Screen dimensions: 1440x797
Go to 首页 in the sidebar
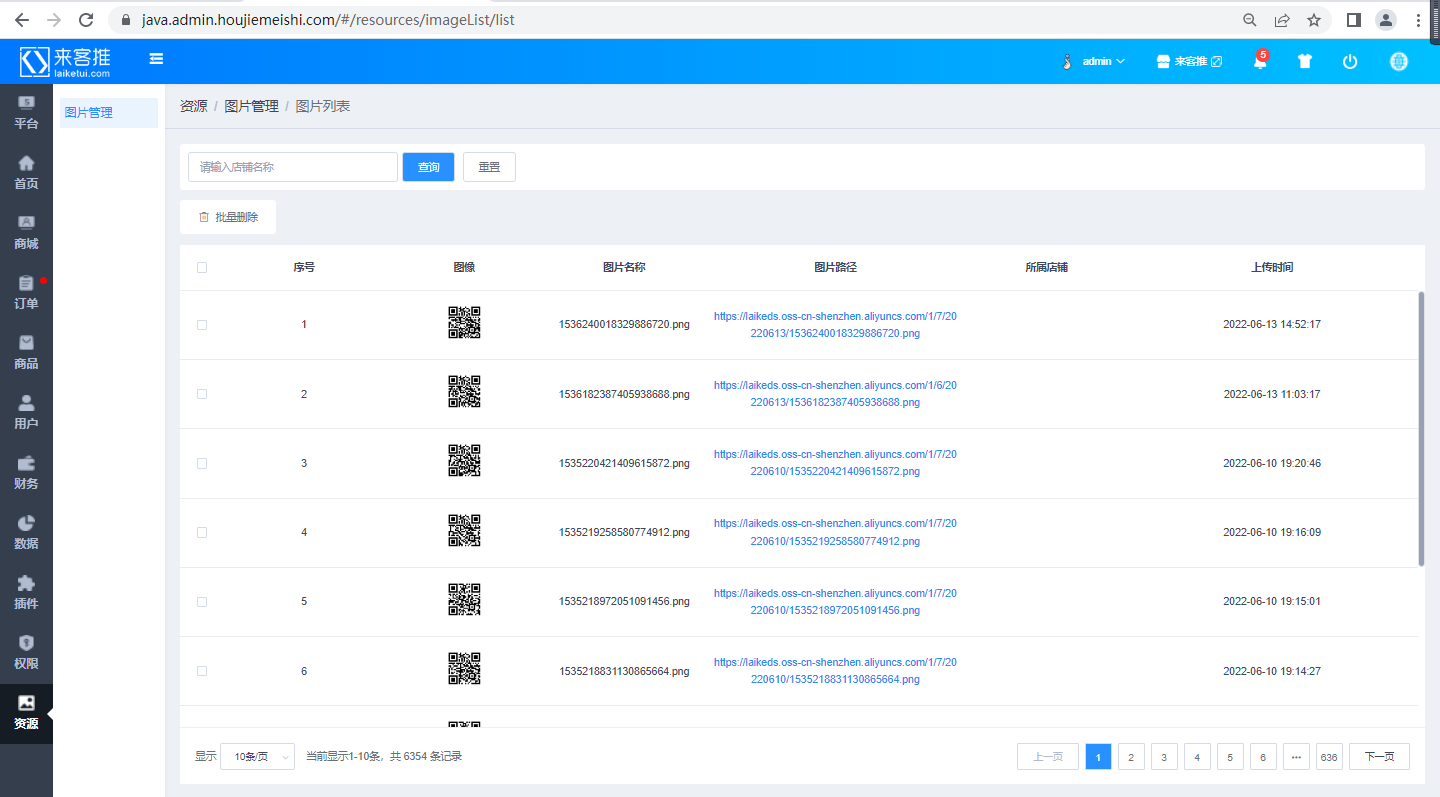pos(26,173)
